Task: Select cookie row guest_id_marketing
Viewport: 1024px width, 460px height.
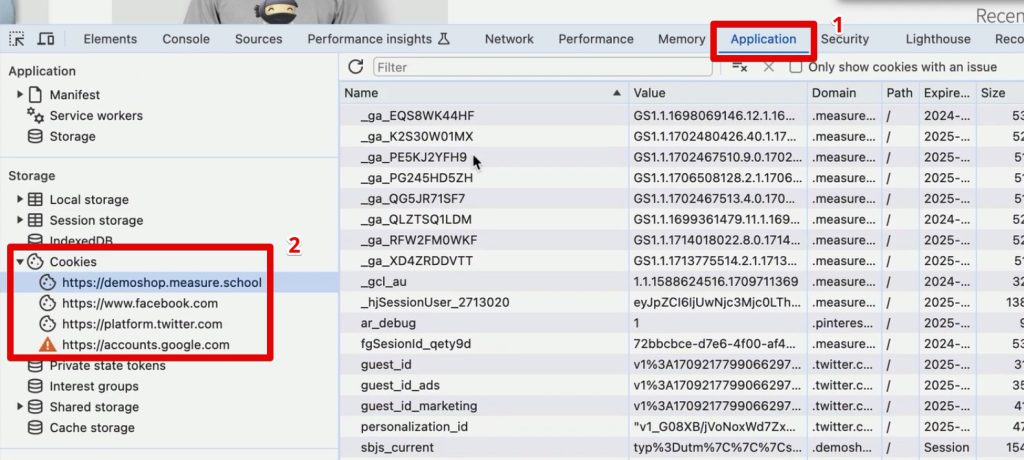Action: (x=681, y=406)
